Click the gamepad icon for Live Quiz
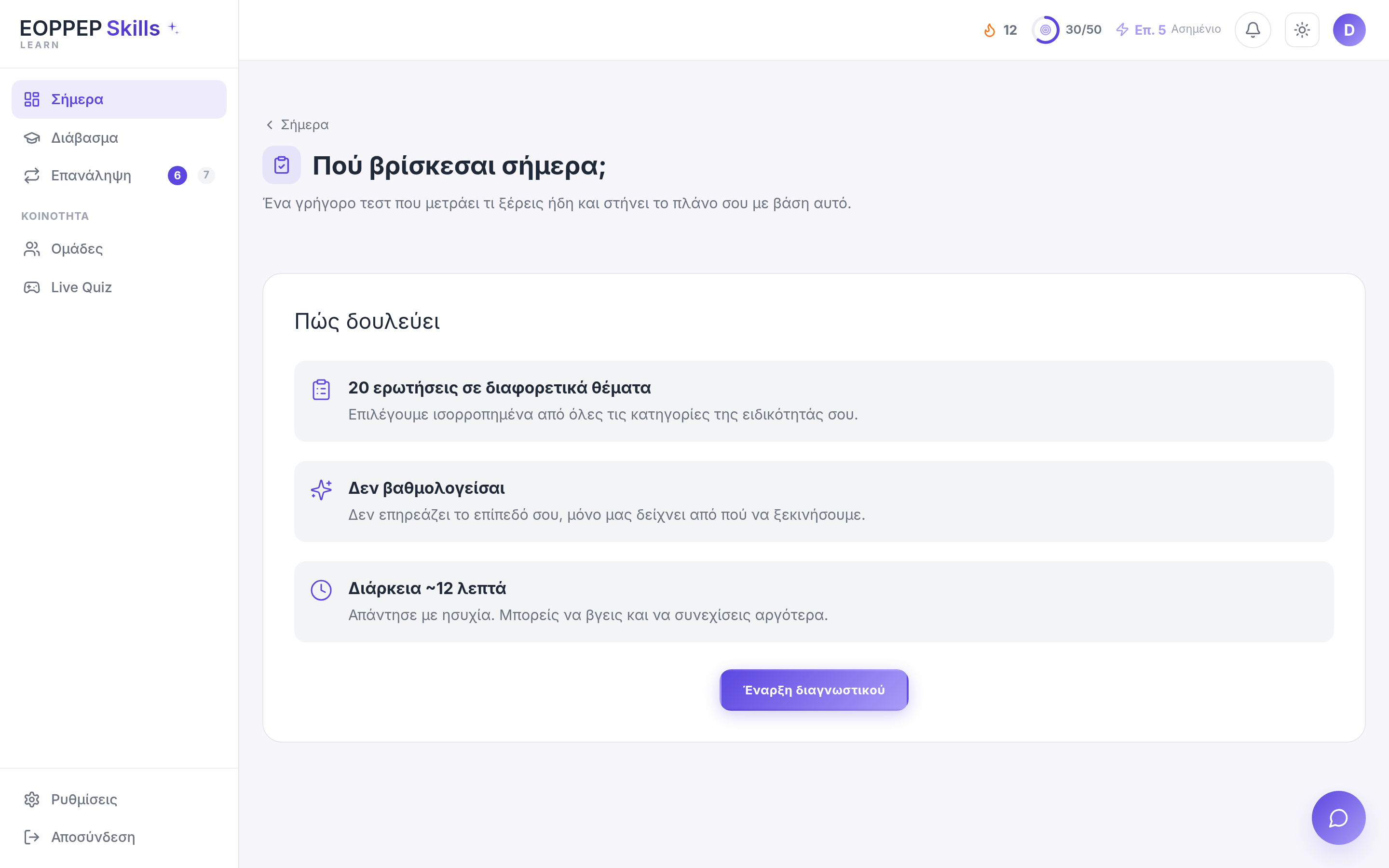1389x868 pixels. 31,287
